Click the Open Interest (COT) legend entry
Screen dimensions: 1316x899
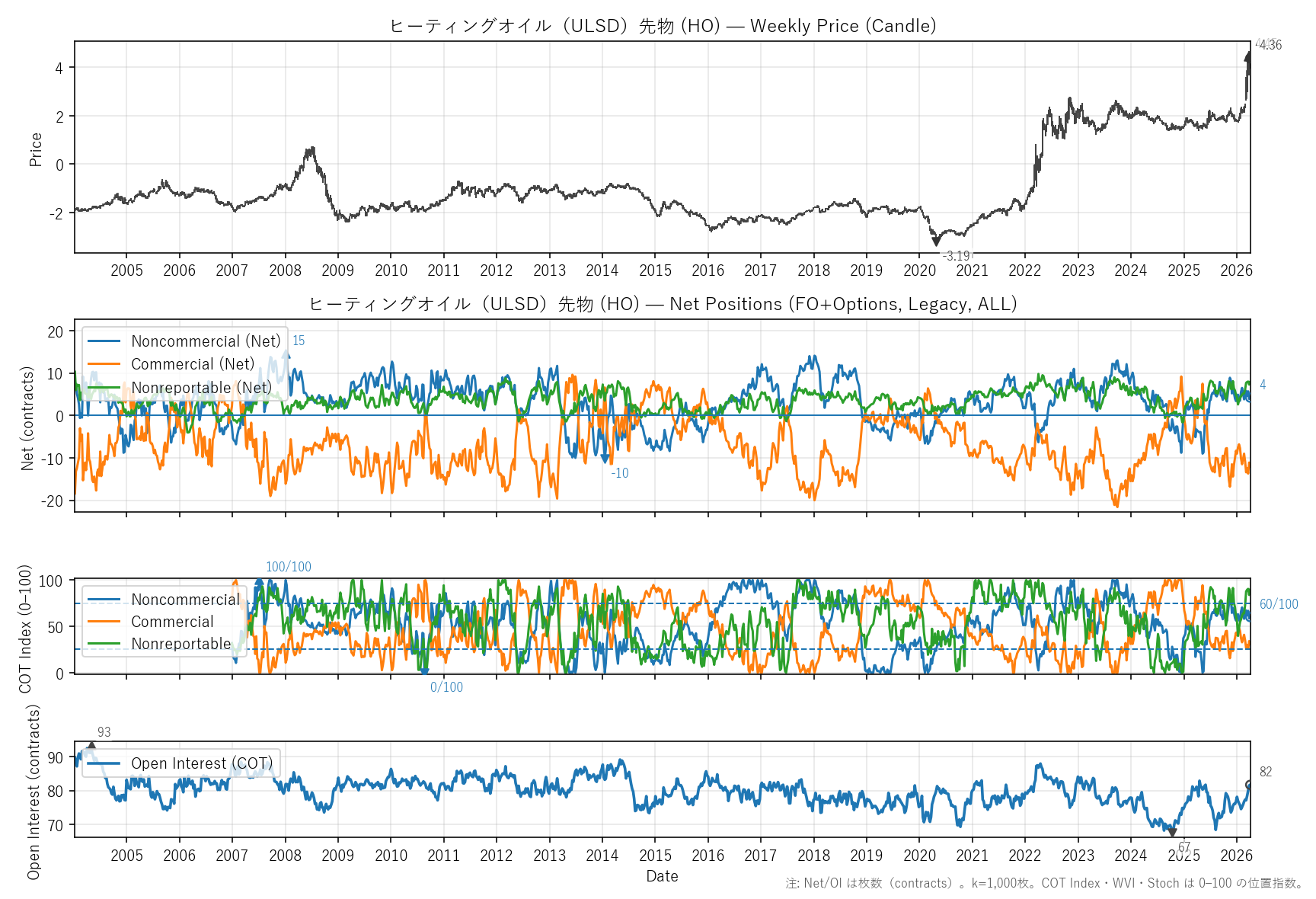tap(201, 763)
